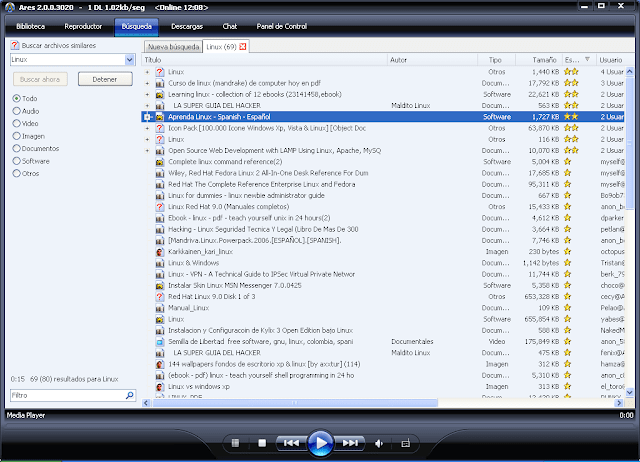Viewport: 640px width, 462px height.
Task: Sort by the Autor column header
Action: 432,60
